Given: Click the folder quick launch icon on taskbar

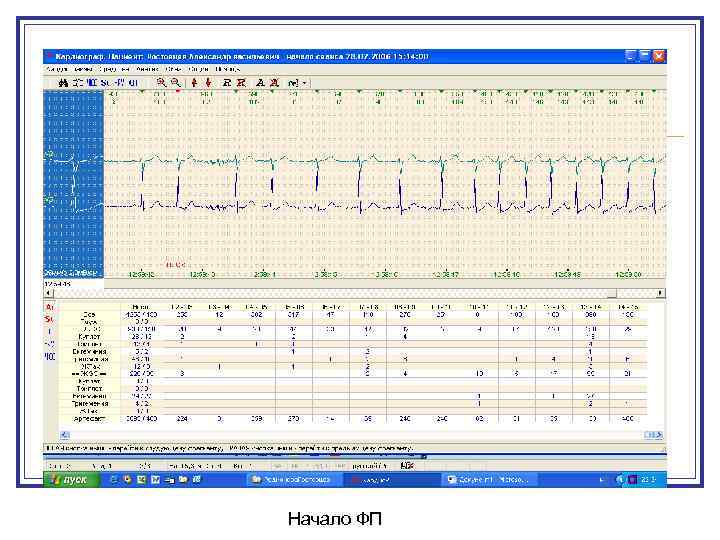Looking at the screenshot, I should [183, 479].
